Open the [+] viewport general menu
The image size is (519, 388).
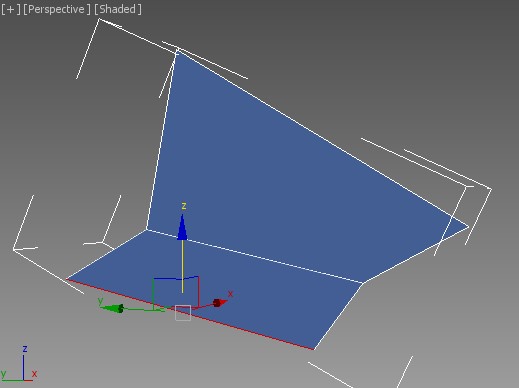pyautogui.click(x=11, y=9)
